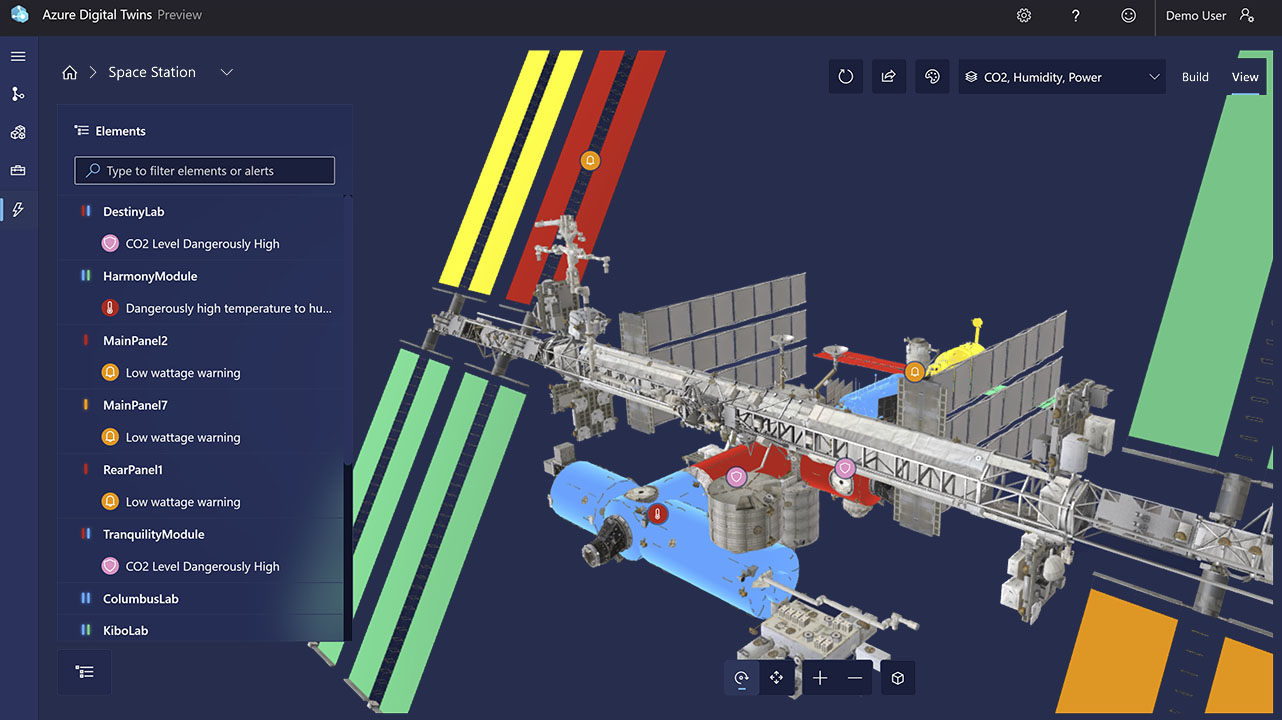Collapse the Elements panel using the bottom-left icon

84,672
